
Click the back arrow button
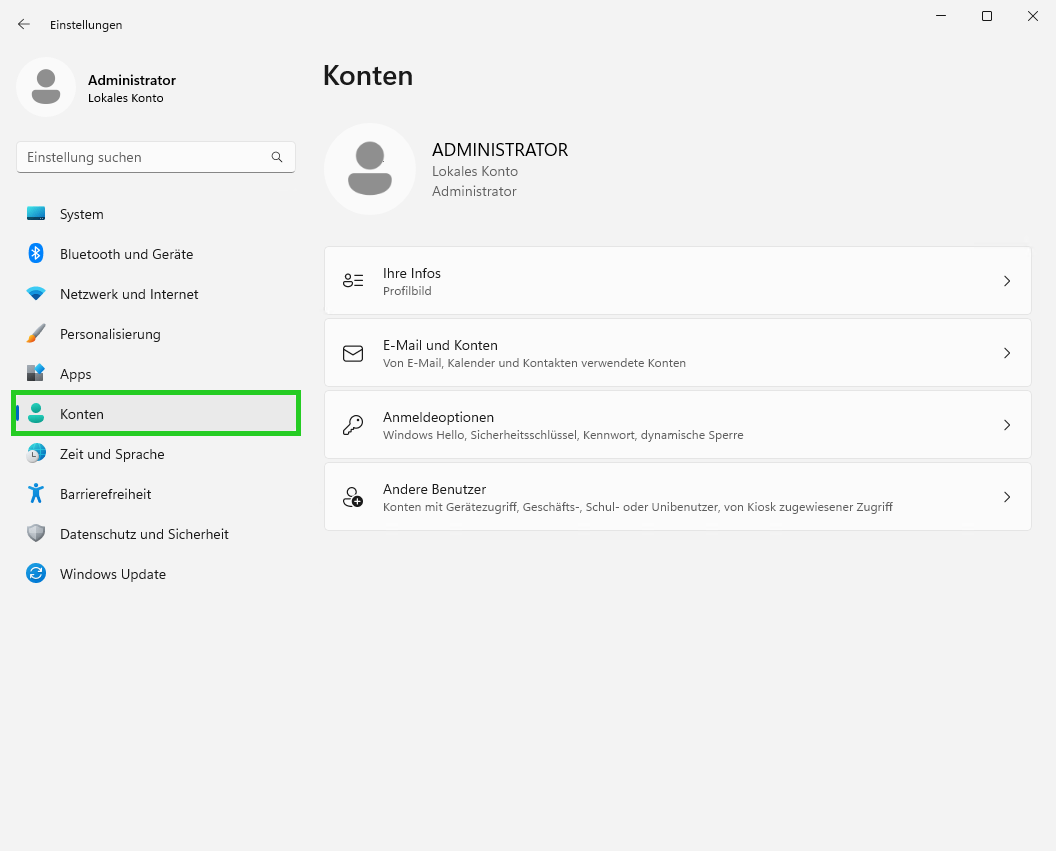[x=23, y=24]
